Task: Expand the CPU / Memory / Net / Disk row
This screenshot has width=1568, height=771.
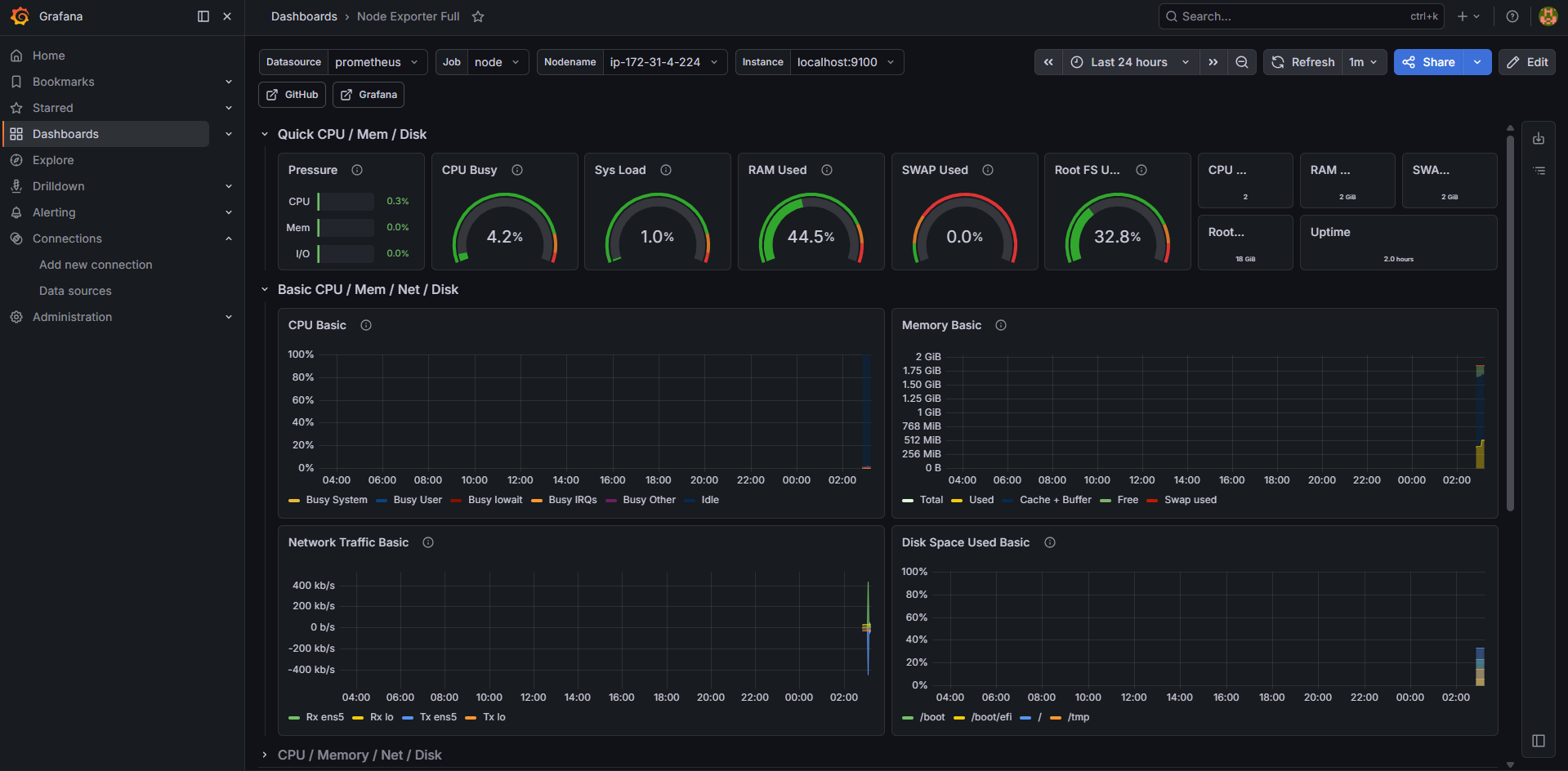Action: pyautogui.click(x=360, y=755)
